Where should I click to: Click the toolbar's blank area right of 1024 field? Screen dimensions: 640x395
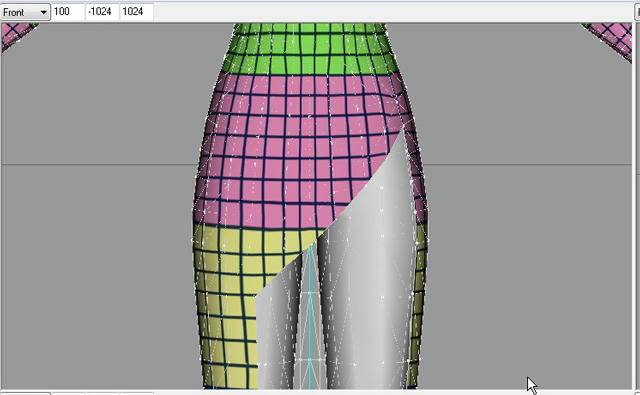(x=392, y=12)
